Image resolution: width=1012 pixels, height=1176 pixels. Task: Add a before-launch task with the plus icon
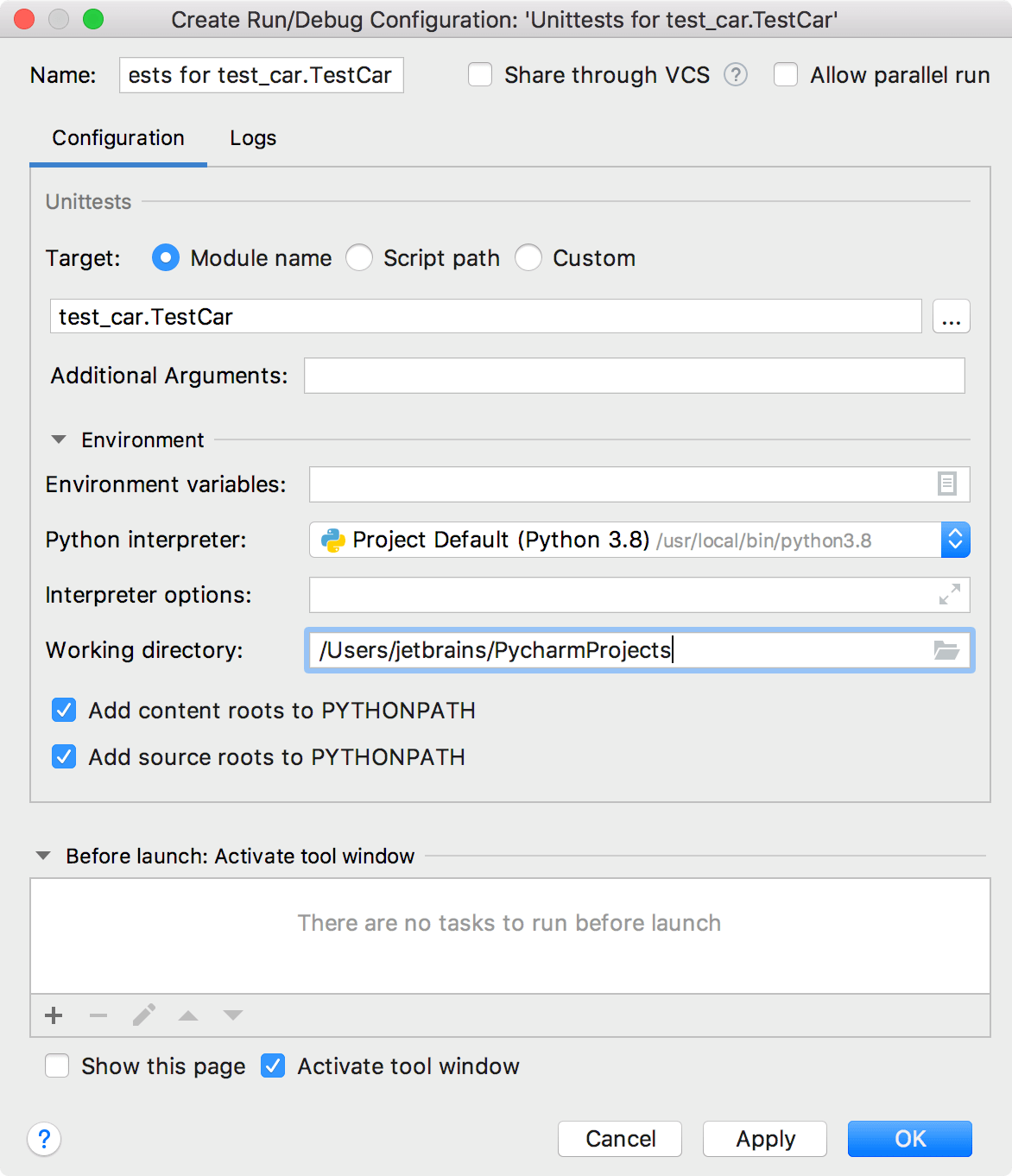click(54, 1015)
